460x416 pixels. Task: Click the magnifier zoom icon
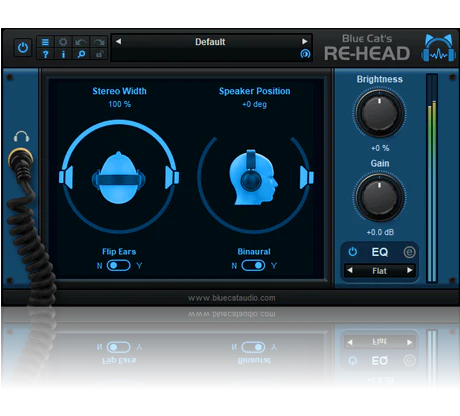(81, 54)
